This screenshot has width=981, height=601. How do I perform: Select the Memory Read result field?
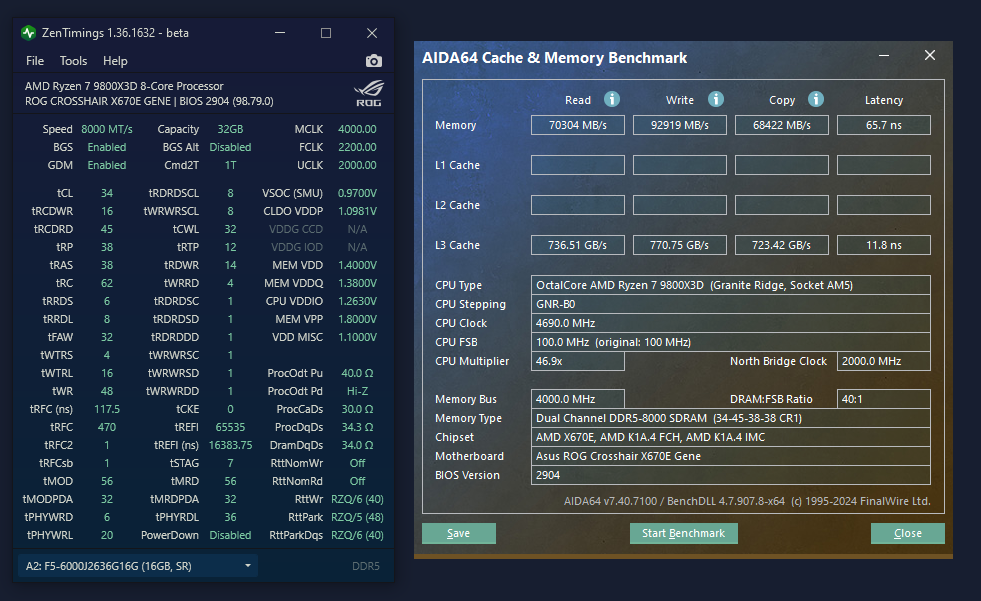click(x=576, y=125)
